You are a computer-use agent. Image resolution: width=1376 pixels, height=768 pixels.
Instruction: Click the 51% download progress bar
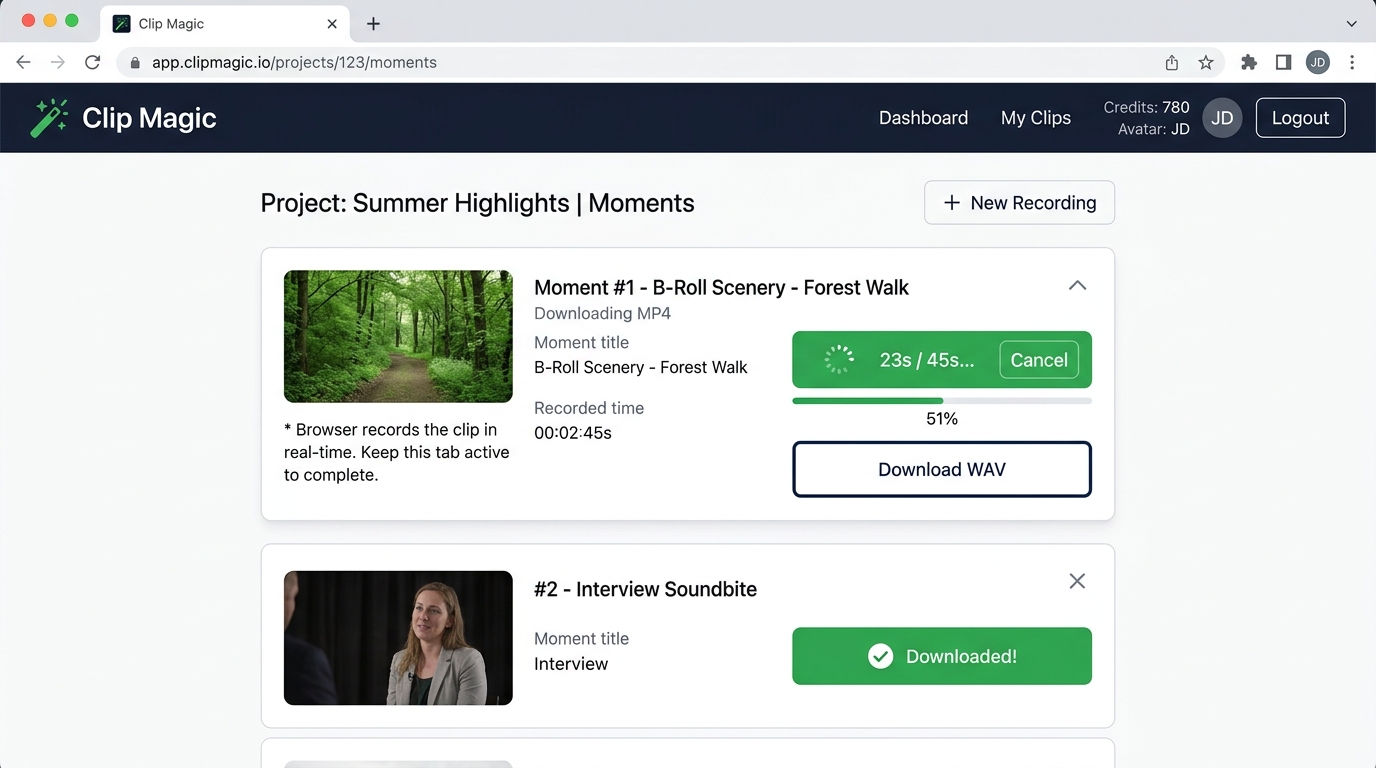pos(942,401)
